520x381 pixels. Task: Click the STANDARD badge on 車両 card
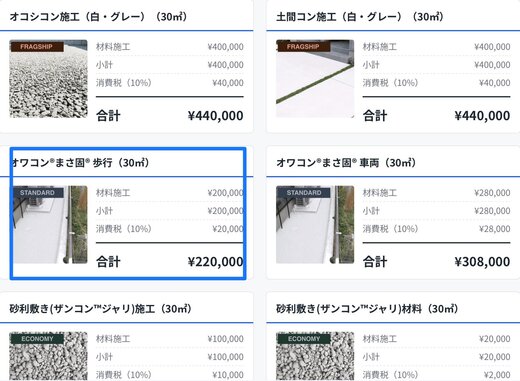point(304,193)
